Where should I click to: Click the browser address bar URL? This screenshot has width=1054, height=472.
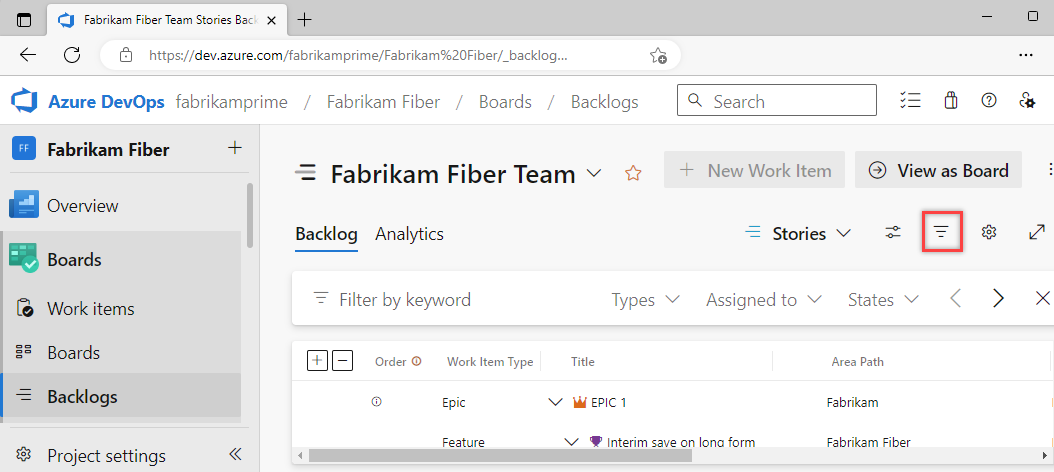pos(358,56)
